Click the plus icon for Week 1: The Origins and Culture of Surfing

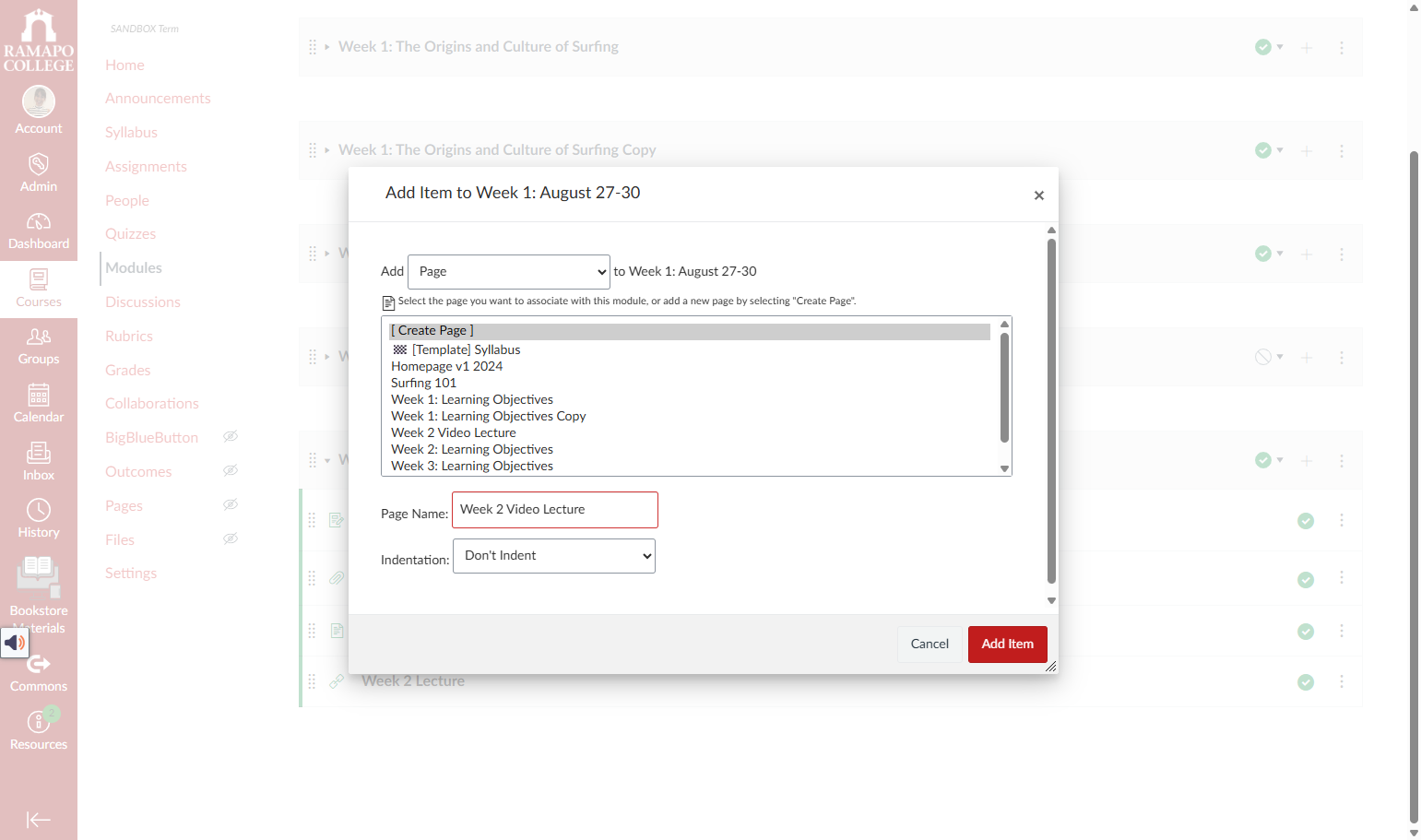coord(1307,47)
